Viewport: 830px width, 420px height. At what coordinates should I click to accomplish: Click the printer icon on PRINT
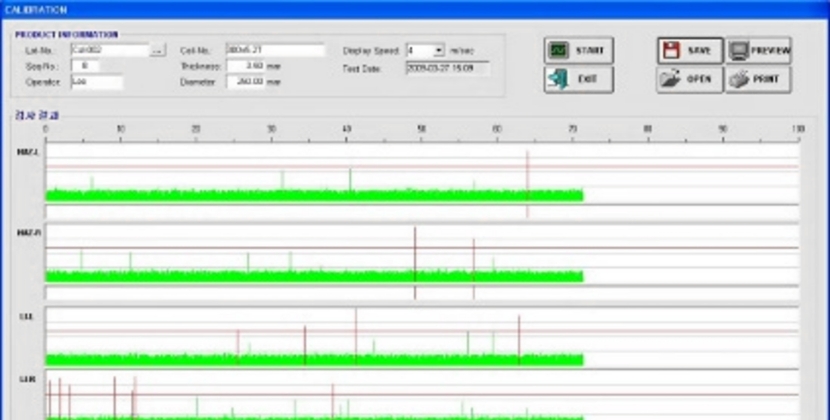(x=739, y=79)
